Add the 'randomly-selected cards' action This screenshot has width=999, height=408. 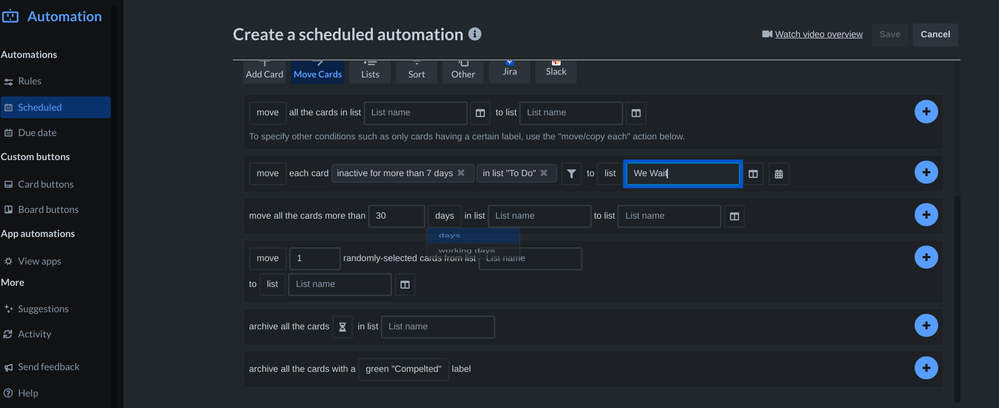pos(926,257)
